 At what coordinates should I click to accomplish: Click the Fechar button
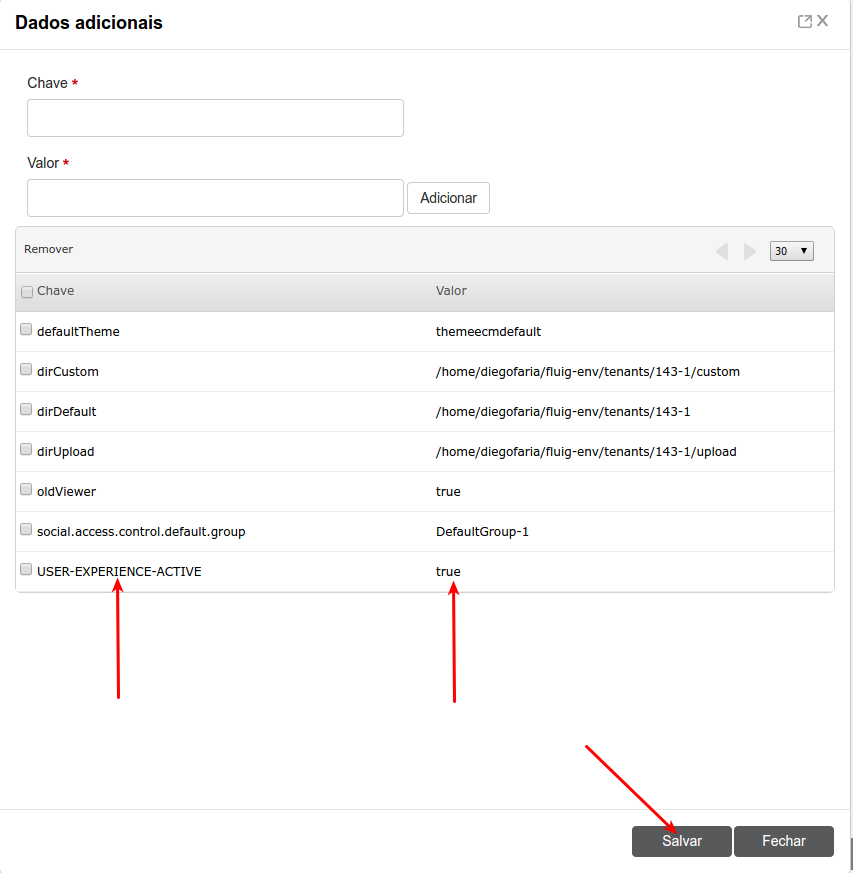pos(784,841)
